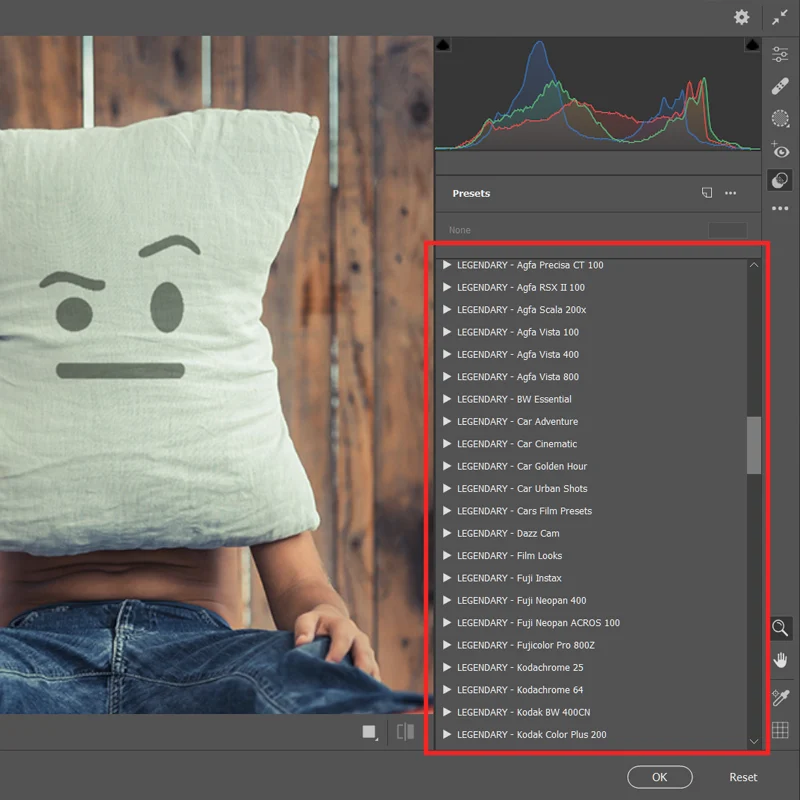Select the Red Eye removal tool

(x=780, y=151)
